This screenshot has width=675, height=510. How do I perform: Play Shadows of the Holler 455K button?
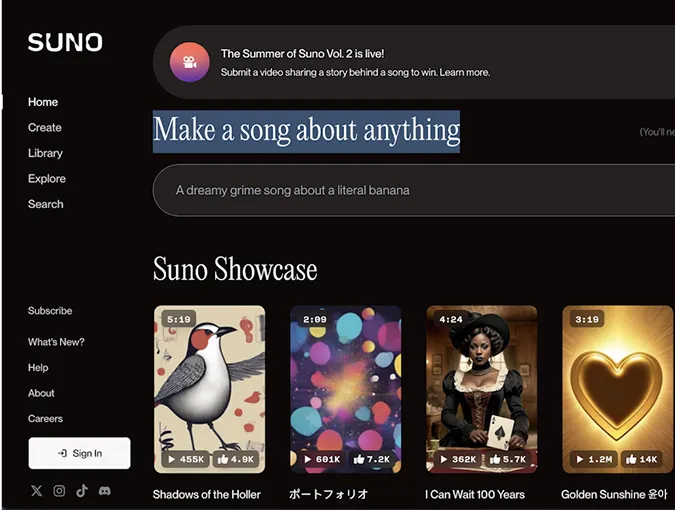(186, 459)
